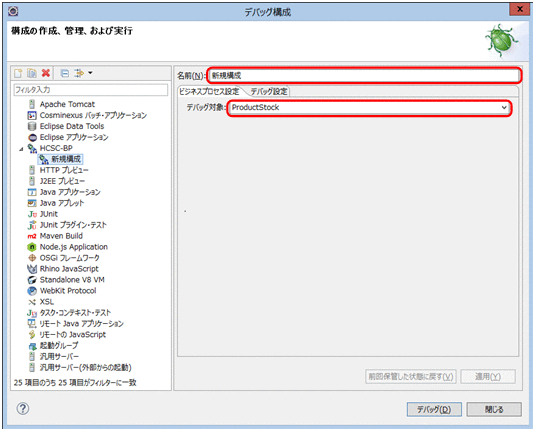537x433 pixels.
Task: Open the filter configurations dropdown arrow
Action: (x=90, y=73)
